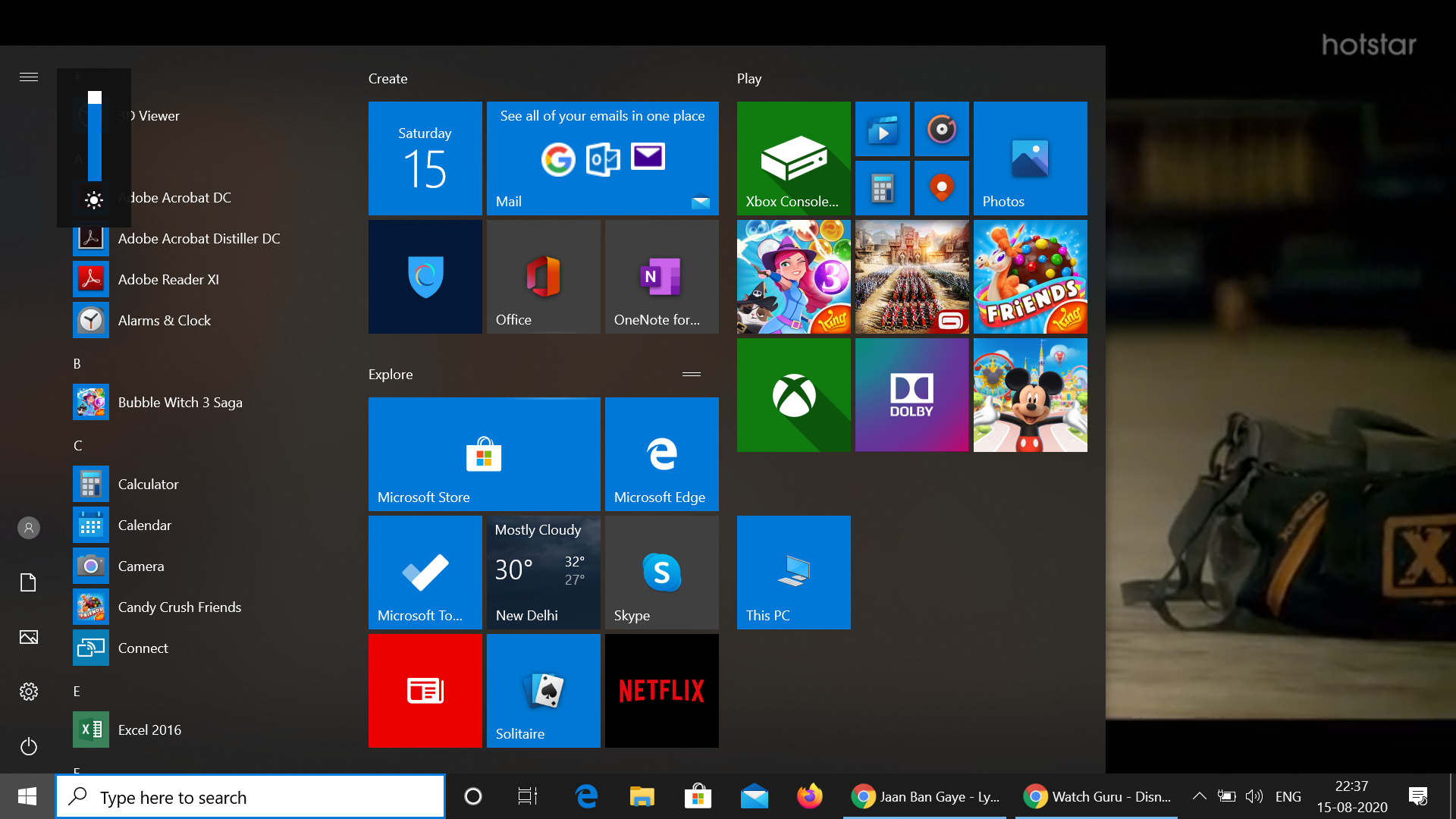Image resolution: width=1456 pixels, height=819 pixels.
Task: Launch the March of Empires game tile
Action: 912,277
